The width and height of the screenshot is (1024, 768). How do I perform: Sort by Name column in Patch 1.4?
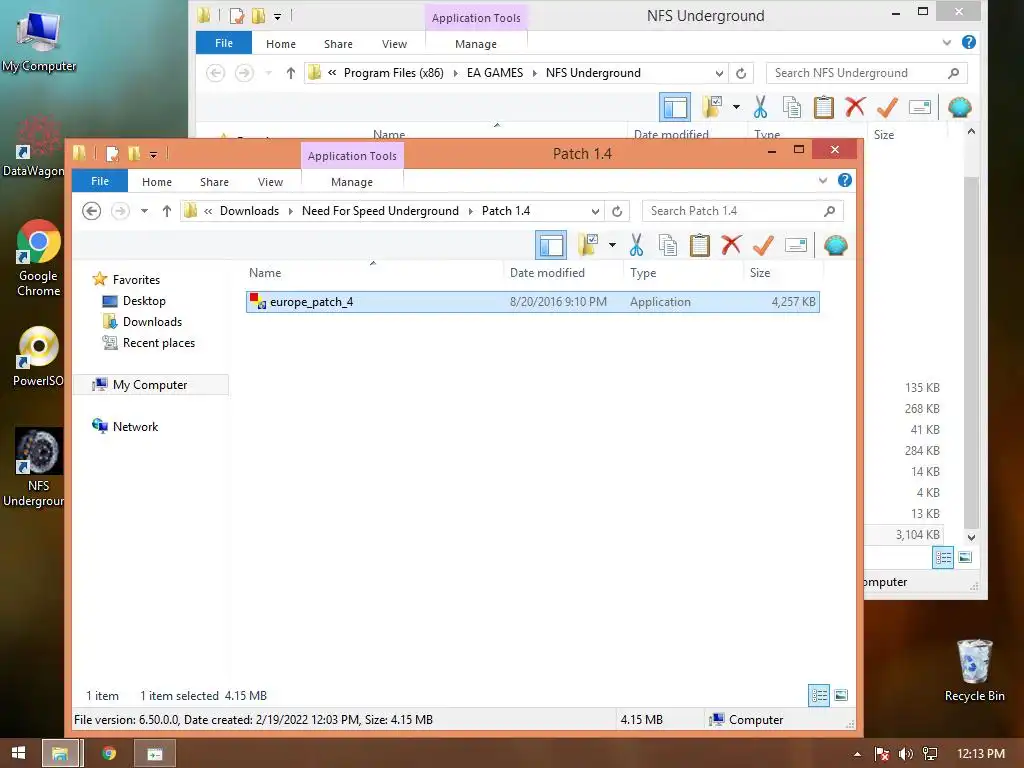pos(265,273)
